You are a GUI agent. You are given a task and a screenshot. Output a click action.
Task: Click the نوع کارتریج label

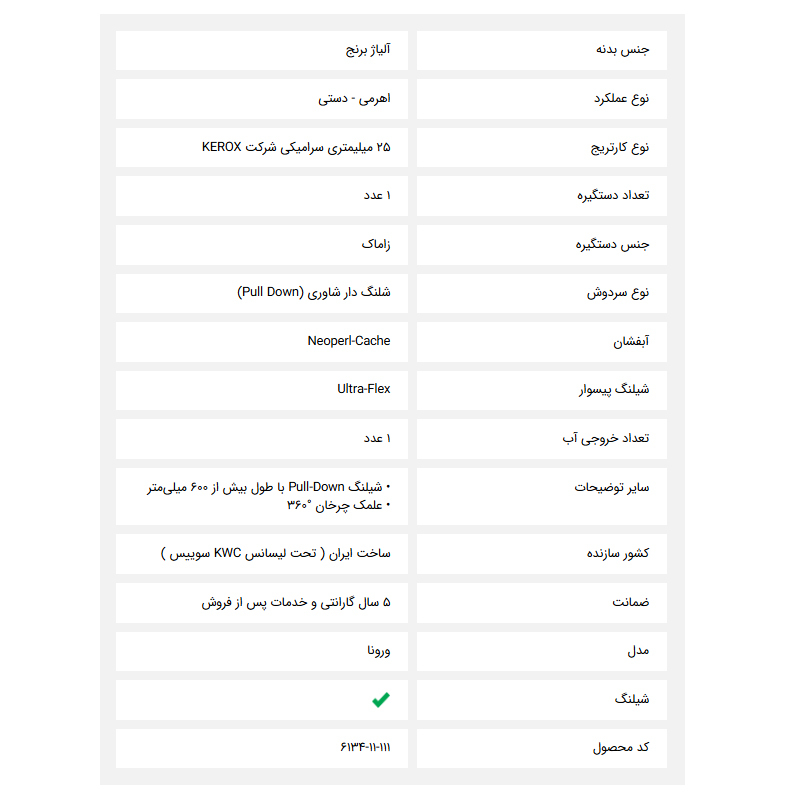point(620,147)
